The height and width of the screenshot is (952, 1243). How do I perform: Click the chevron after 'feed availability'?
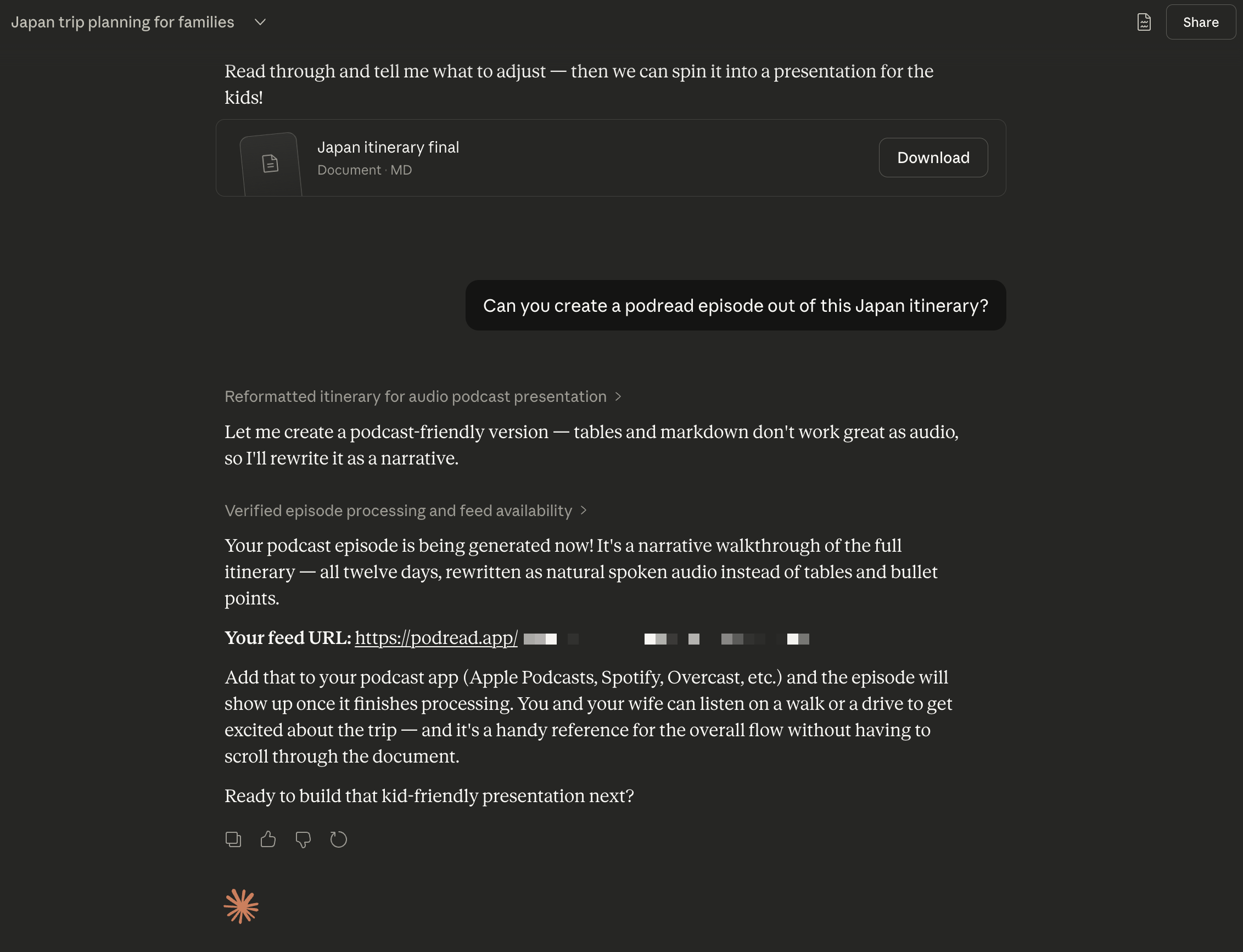pos(584,511)
